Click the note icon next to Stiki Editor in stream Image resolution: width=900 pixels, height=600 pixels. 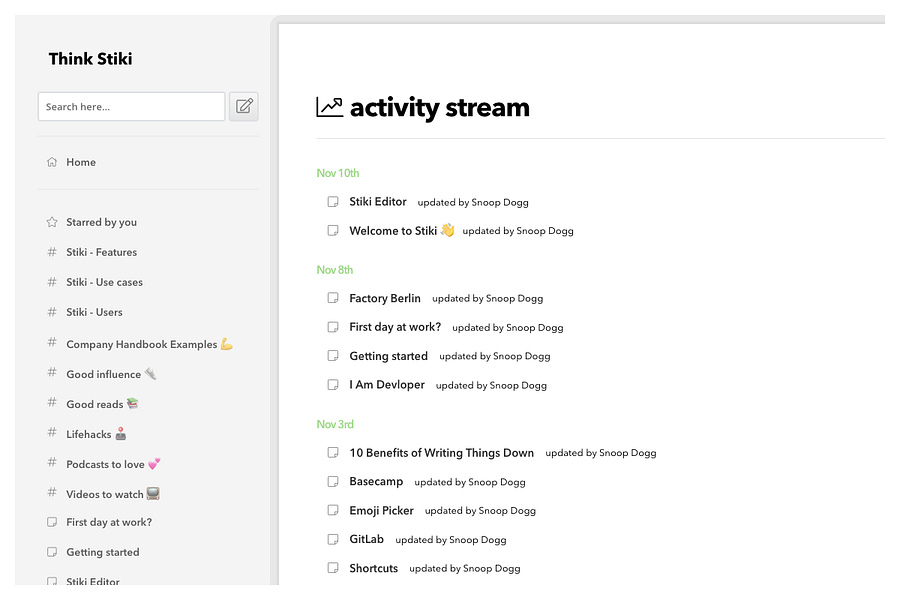333,202
